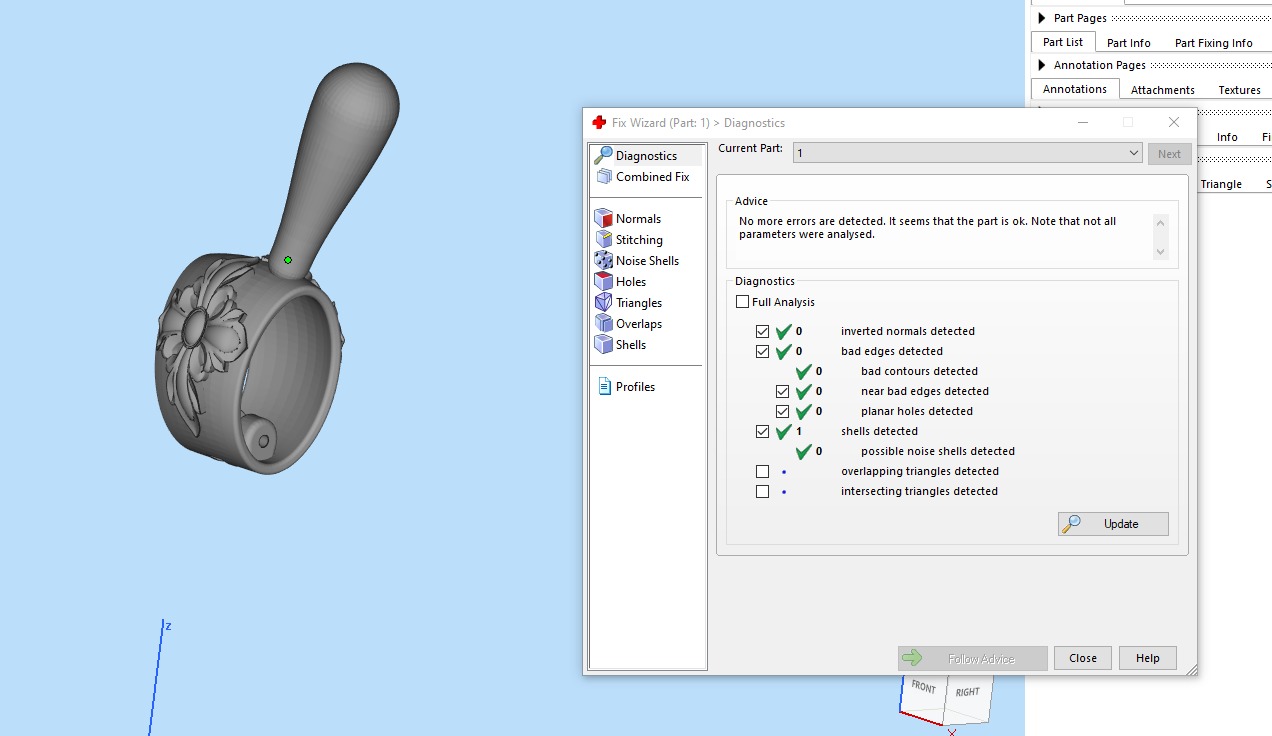Expand the Annotation Pages section
The height and width of the screenshot is (736, 1272).
(1042, 65)
